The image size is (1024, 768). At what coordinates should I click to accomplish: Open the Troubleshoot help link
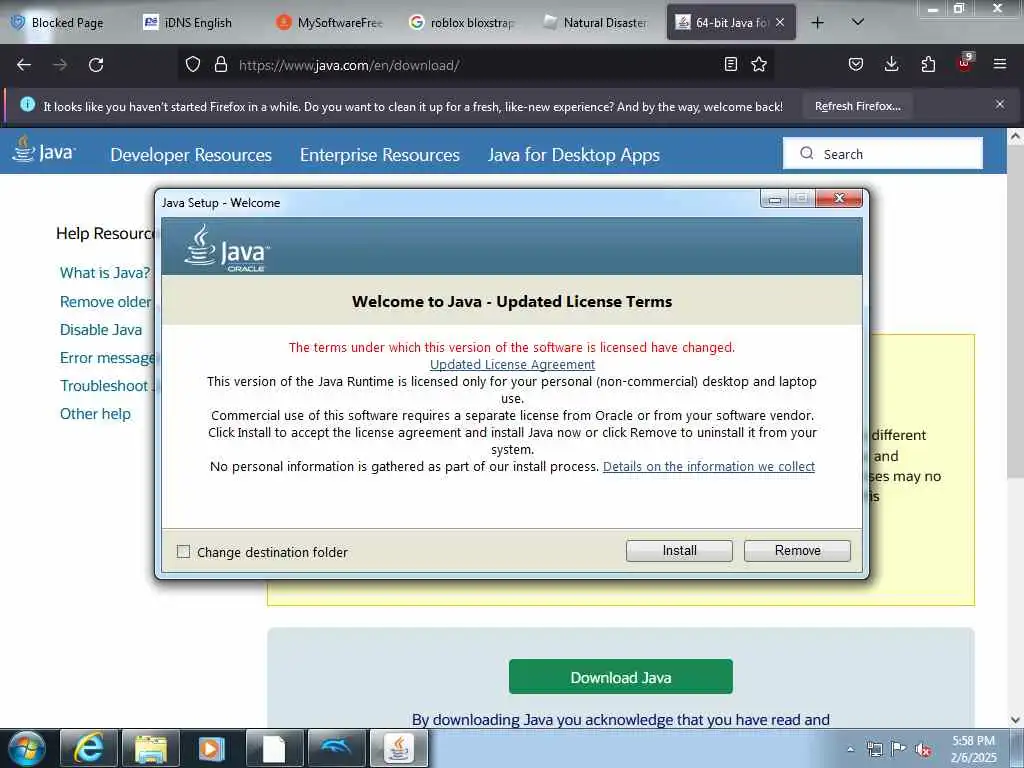pos(106,386)
